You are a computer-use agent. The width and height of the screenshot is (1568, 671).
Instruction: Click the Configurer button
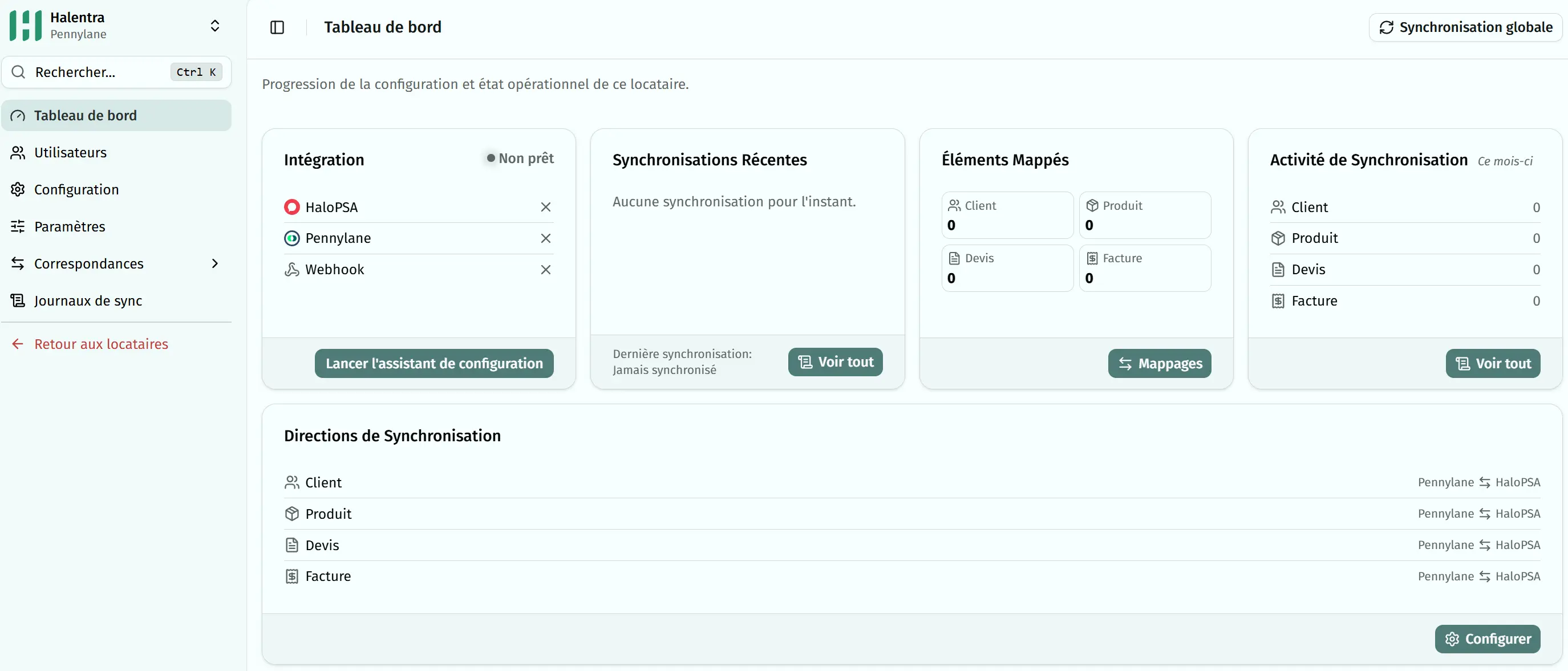[x=1488, y=639]
